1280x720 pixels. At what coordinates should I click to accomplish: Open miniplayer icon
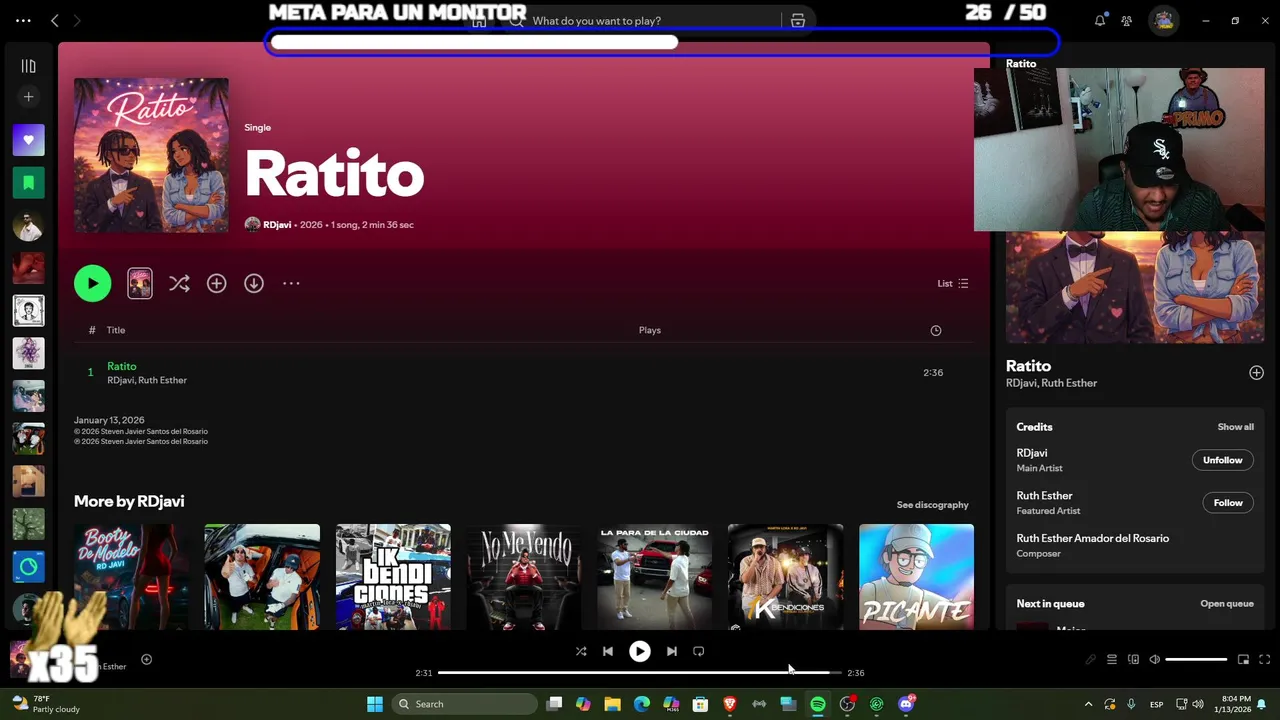pyautogui.click(x=1243, y=660)
